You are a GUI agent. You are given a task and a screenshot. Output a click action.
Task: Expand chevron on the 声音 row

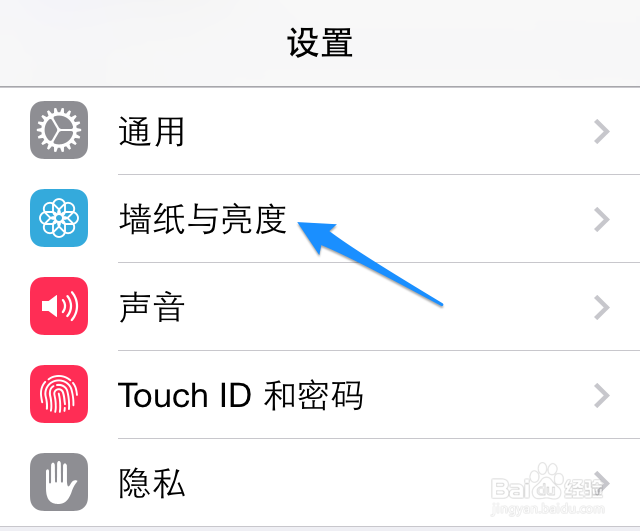tap(602, 307)
